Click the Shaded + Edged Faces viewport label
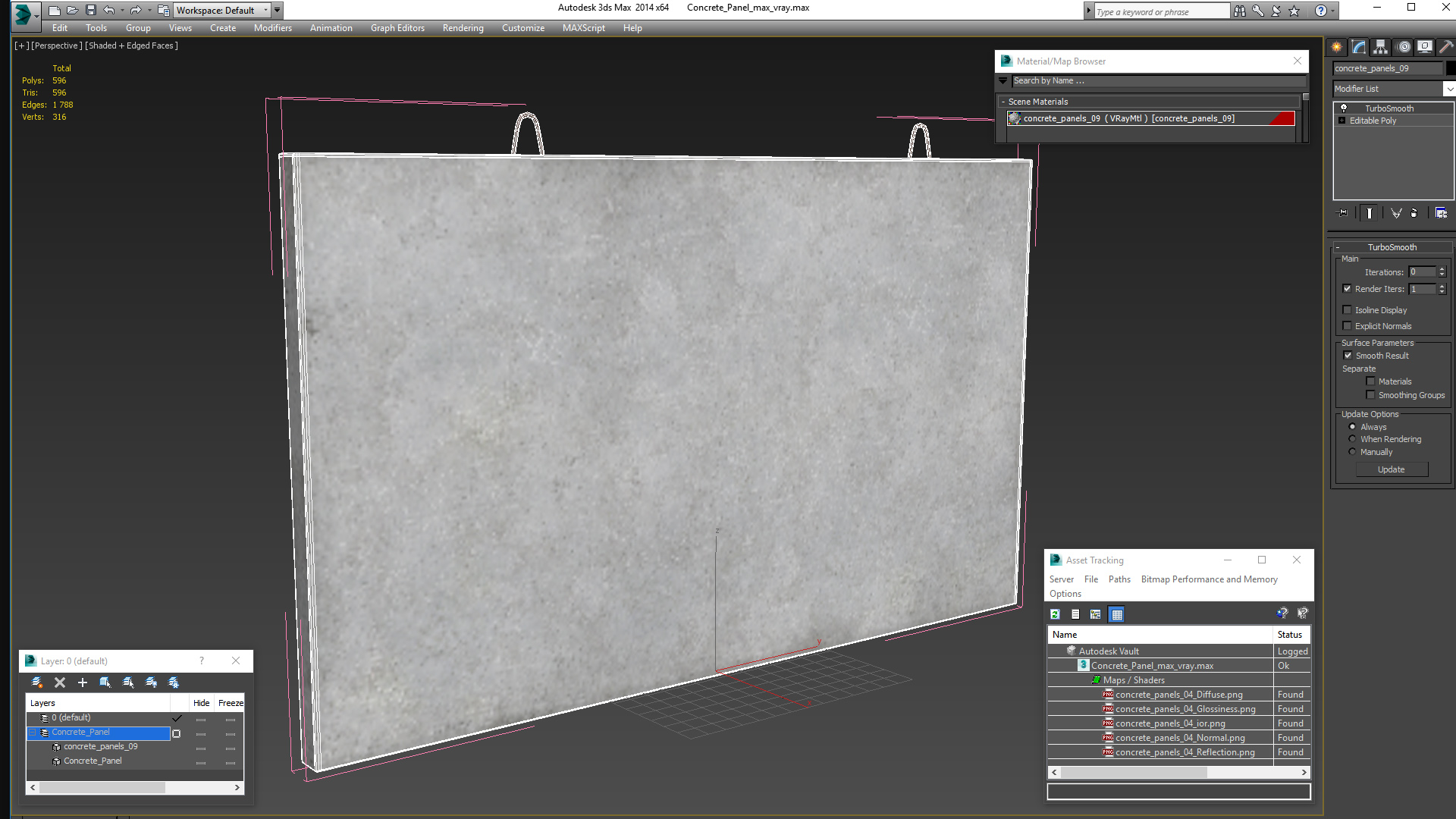Screen dimensions: 1456x819 tap(132, 45)
